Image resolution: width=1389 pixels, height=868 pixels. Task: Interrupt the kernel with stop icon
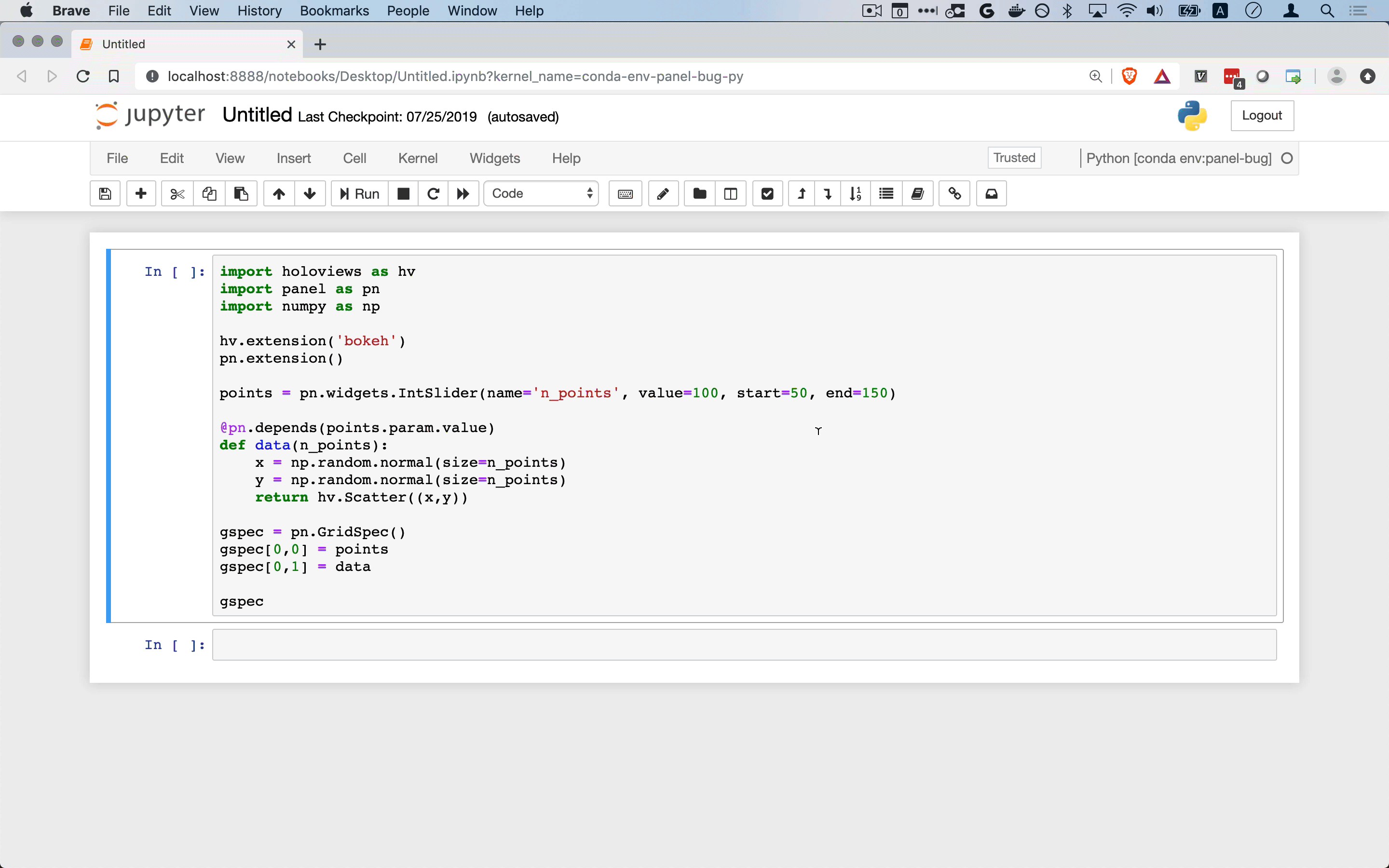(x=404, y=193)
